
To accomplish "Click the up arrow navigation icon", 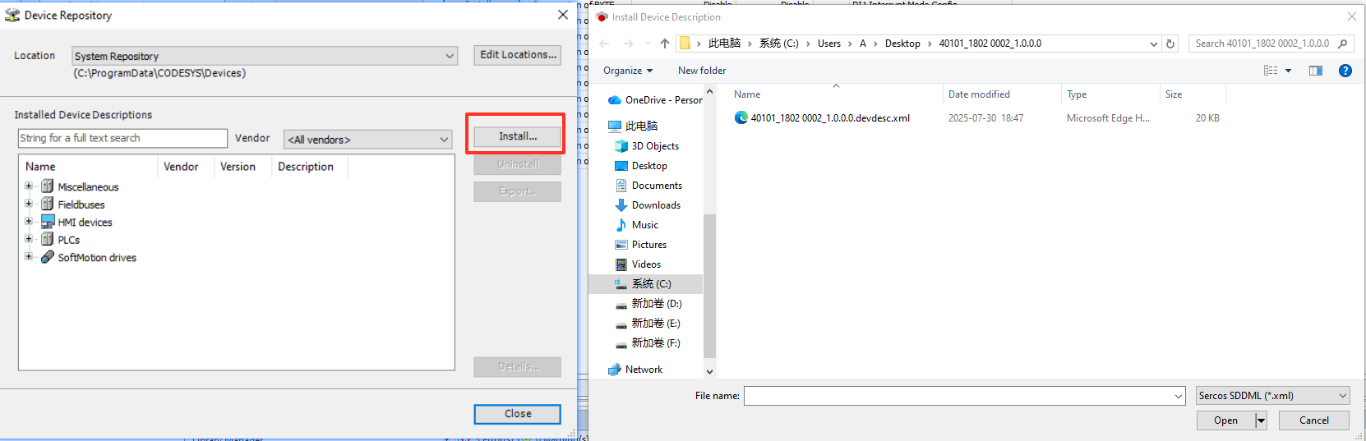I will point(664,44).
